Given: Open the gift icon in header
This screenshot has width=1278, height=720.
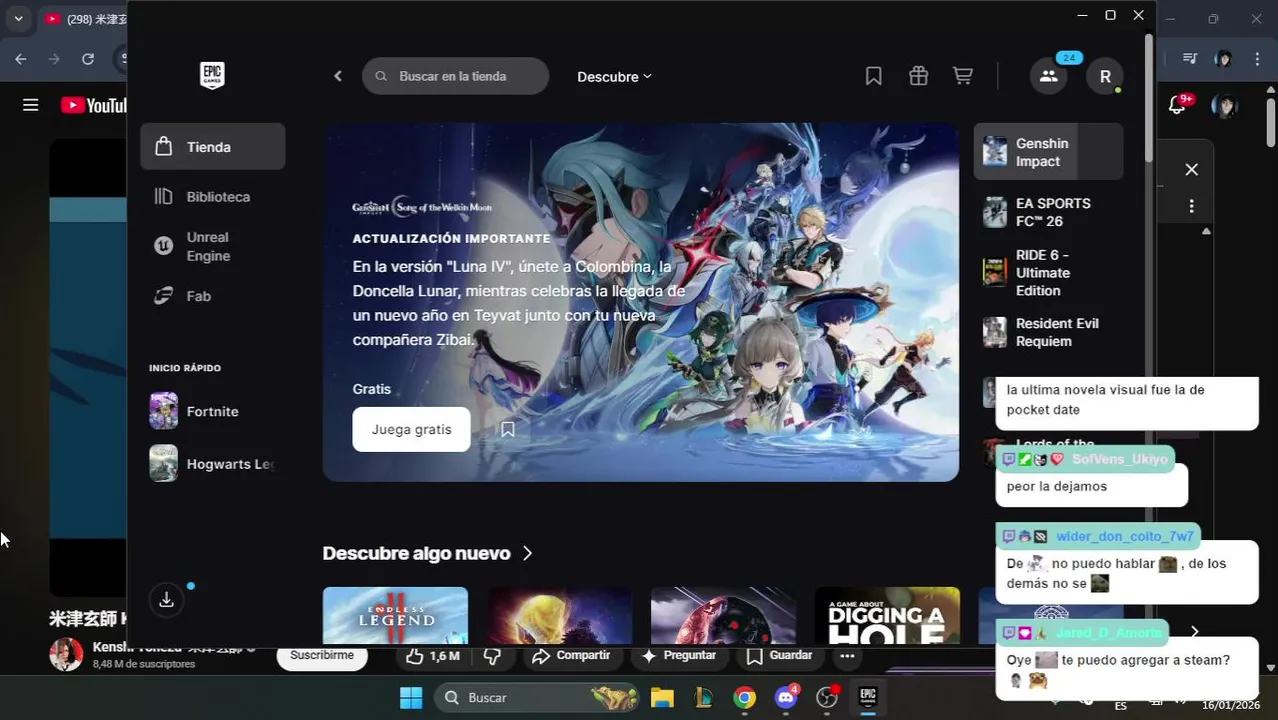Looking at the screenshot, I should 918,76.
